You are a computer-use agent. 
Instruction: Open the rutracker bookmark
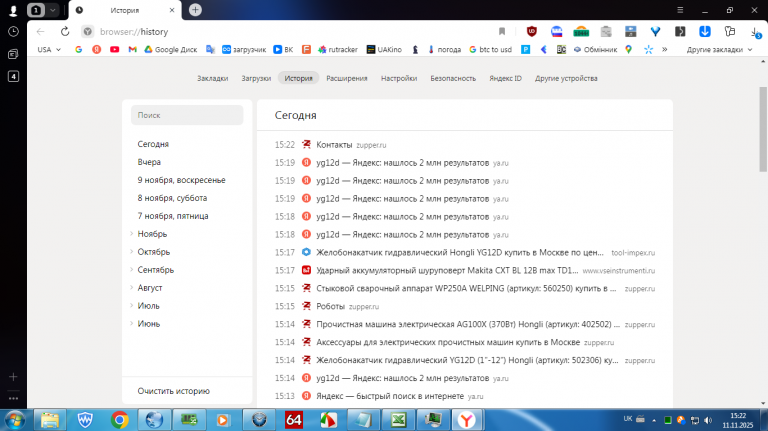point(338,49)
